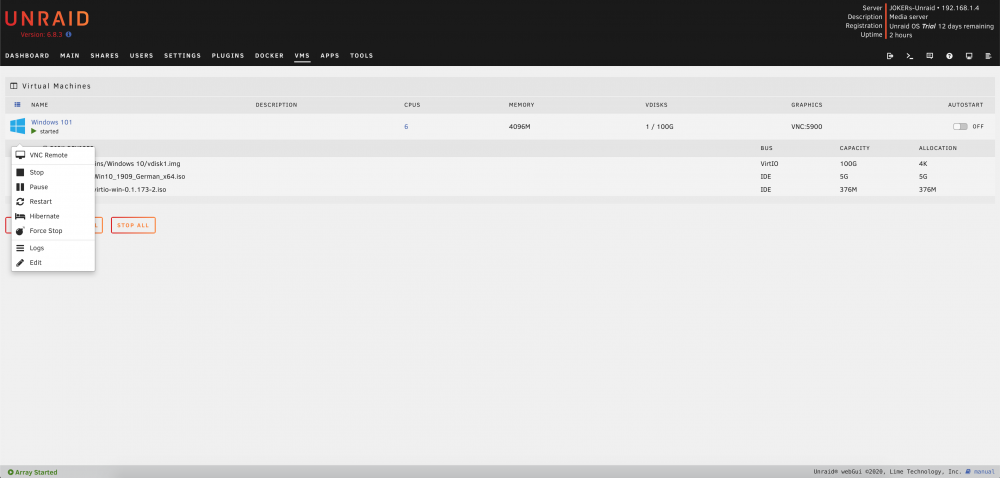Click the 4096M memory value
Image resolution: width=1000 pixels, height=478 pixels.
[x=520, y=127]
